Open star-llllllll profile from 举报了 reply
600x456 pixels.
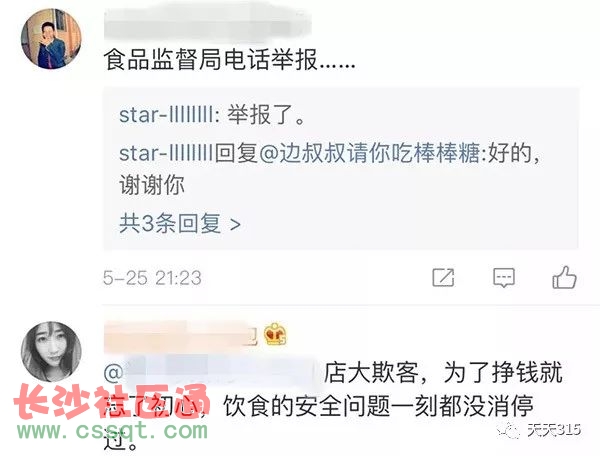[166, 115]
